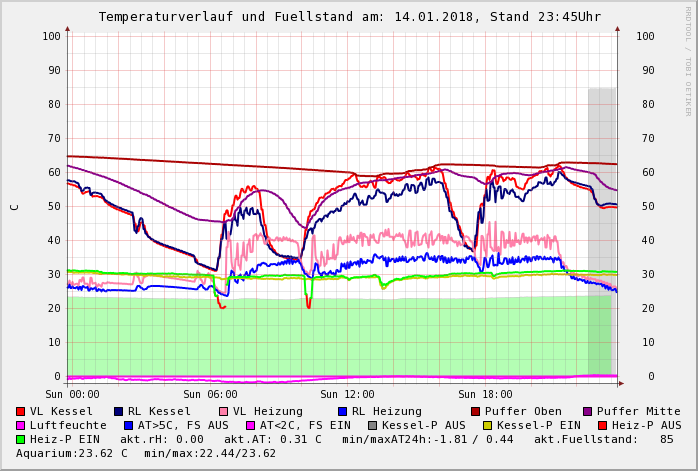
Task: Select the blue RL Heizung legend swatch
Action: (x=342, y=411)
